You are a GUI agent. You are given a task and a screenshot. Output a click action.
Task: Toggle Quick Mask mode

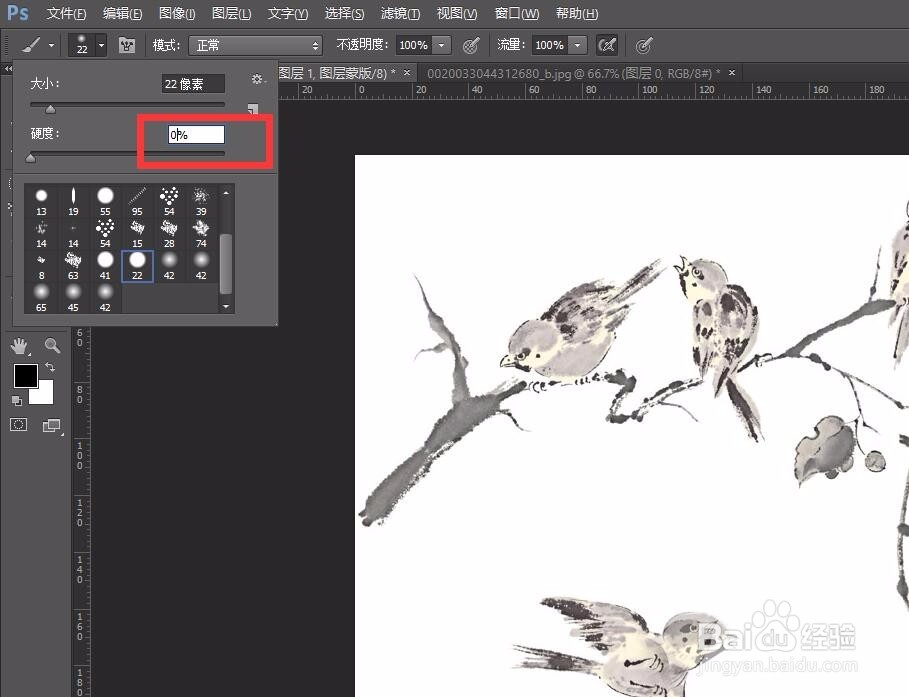click(19, 425)
